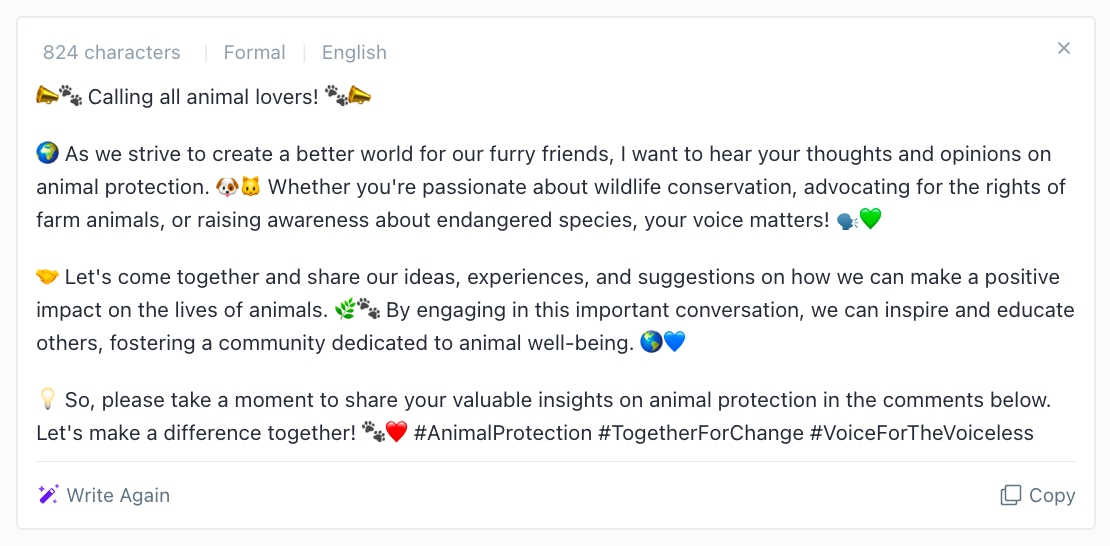The height and width of the screenshot is (546, 1110).
Task: Click the blue heart emoji
Action: 675,343
